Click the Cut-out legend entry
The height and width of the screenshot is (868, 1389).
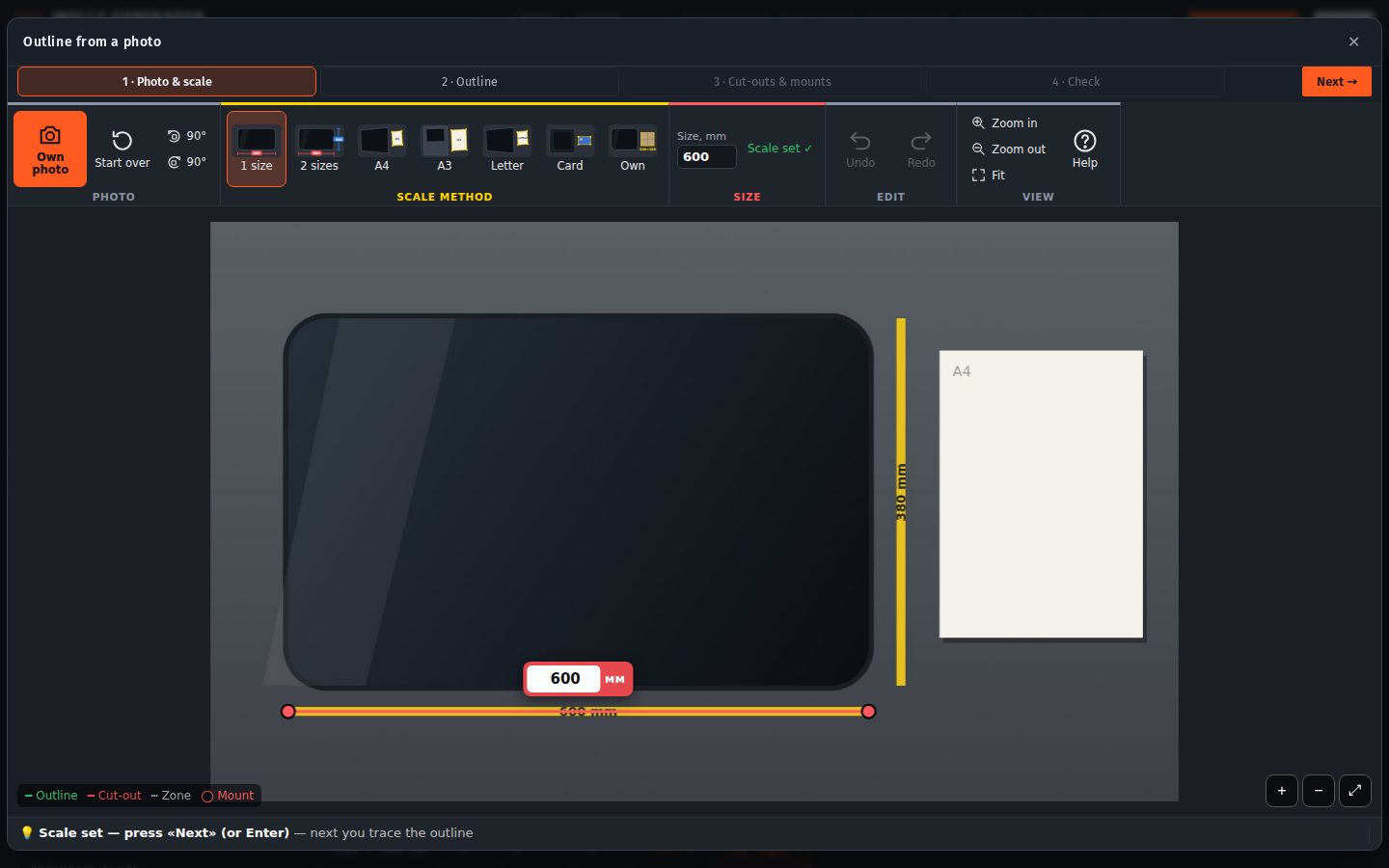point(114,796)
